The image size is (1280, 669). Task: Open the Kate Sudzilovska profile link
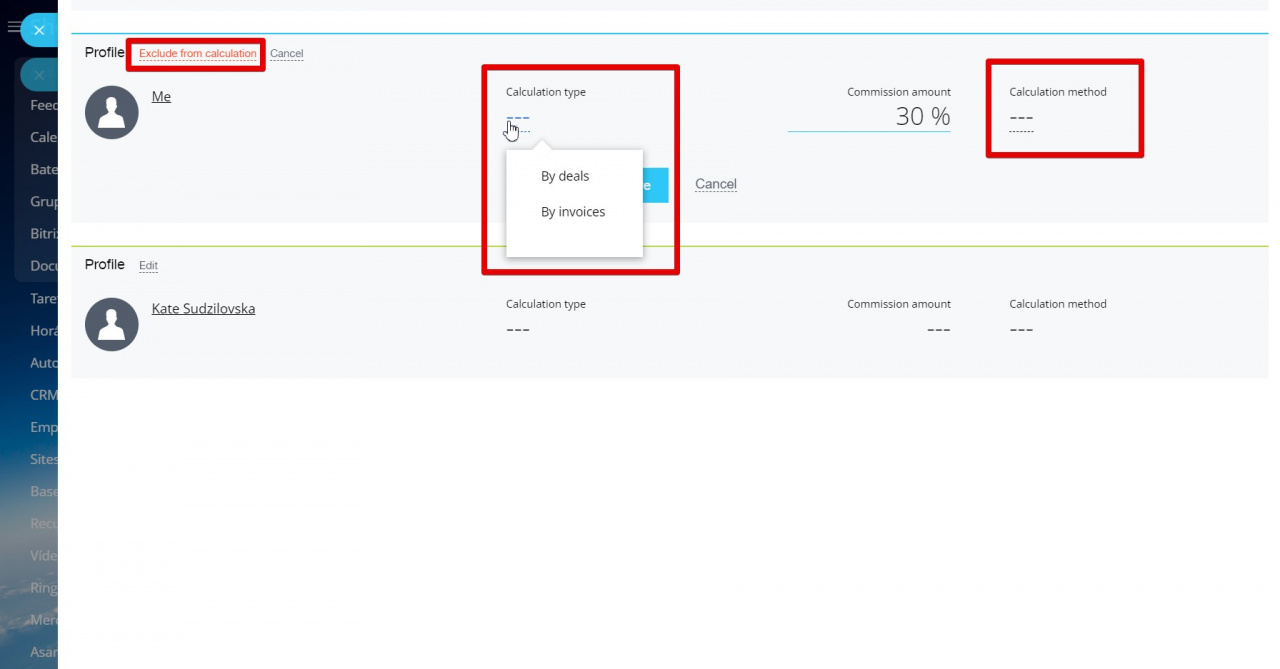(x=203, y=309)
